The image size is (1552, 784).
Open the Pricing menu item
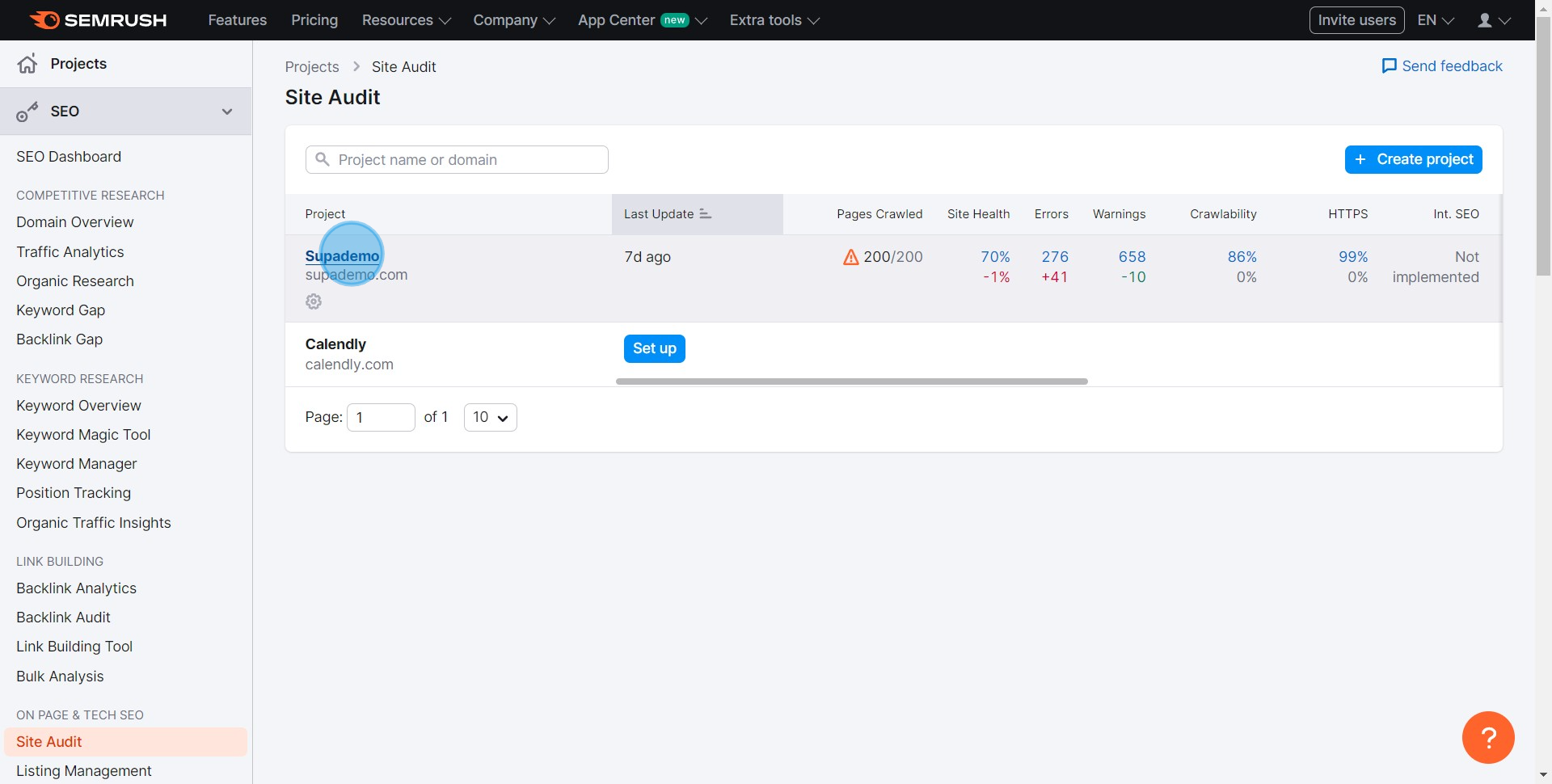pos(314,20)
